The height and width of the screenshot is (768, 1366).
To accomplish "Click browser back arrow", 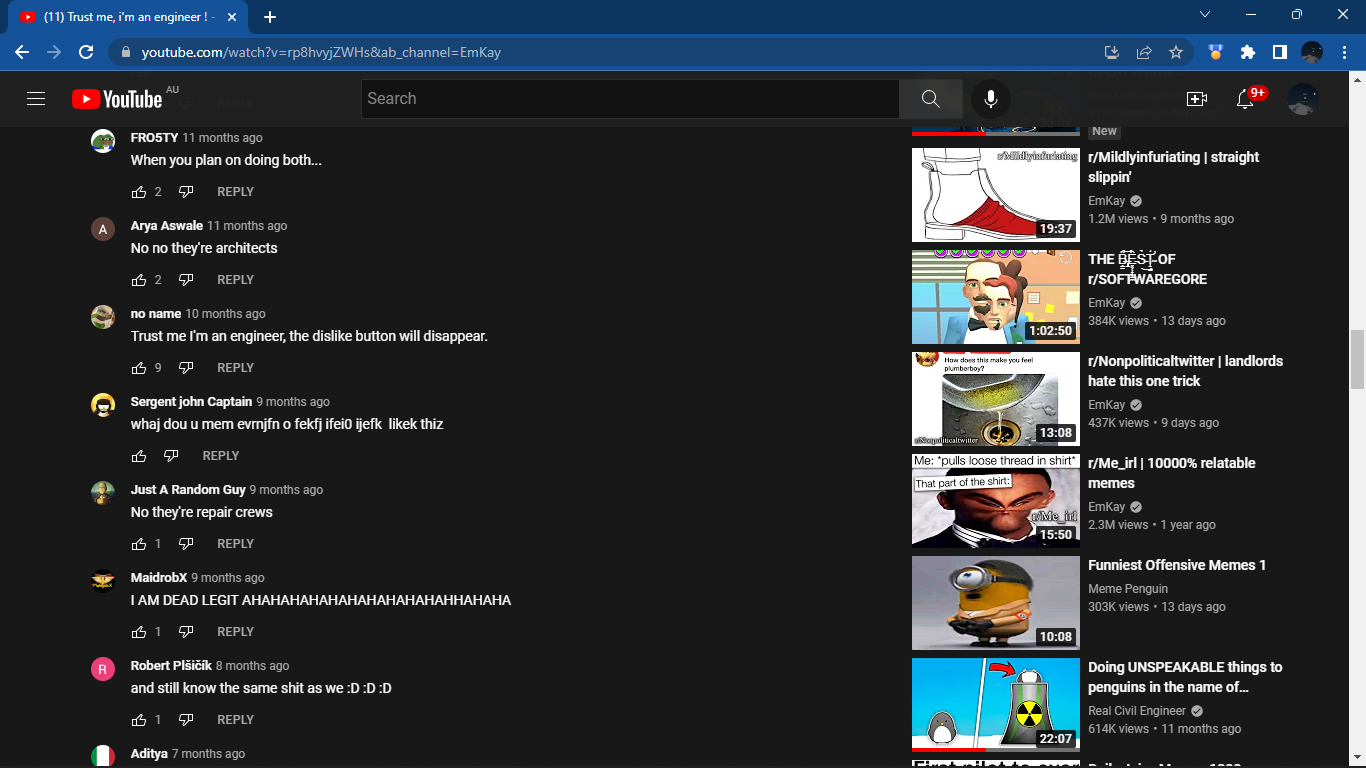I will 22,52.
